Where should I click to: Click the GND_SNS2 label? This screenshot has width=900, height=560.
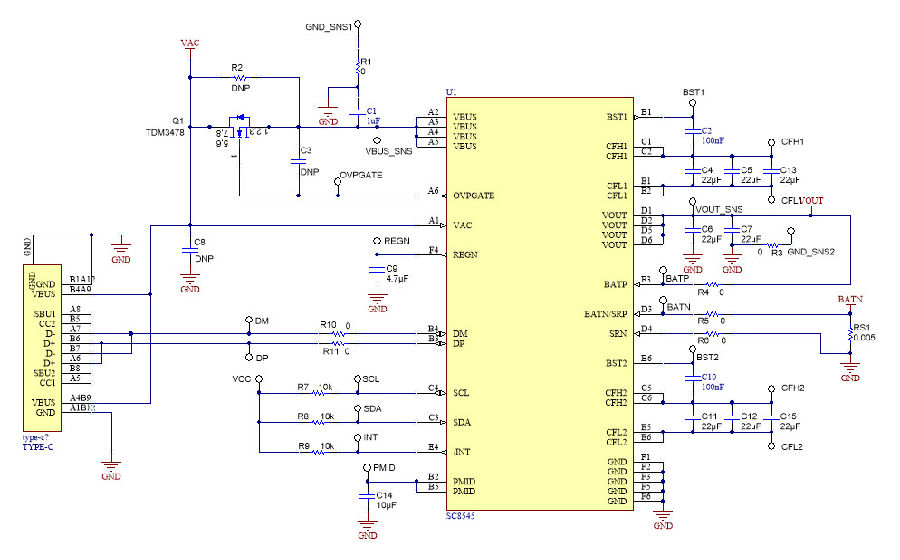pos(811,252)
